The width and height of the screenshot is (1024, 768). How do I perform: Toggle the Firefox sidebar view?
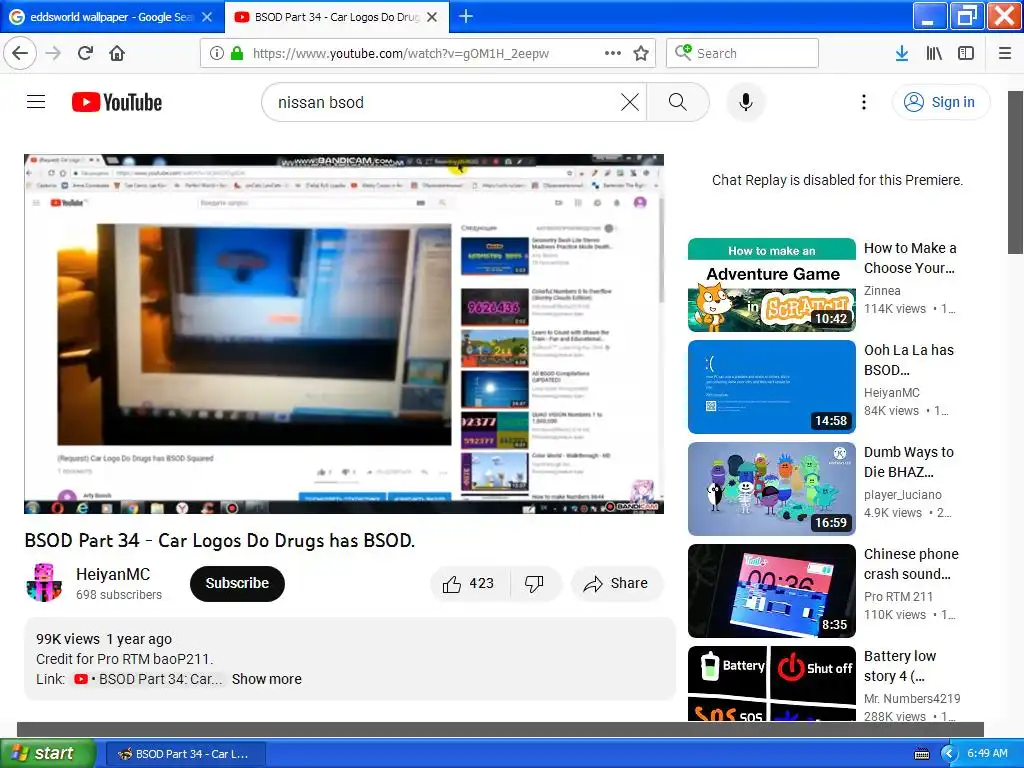(966, 53)
